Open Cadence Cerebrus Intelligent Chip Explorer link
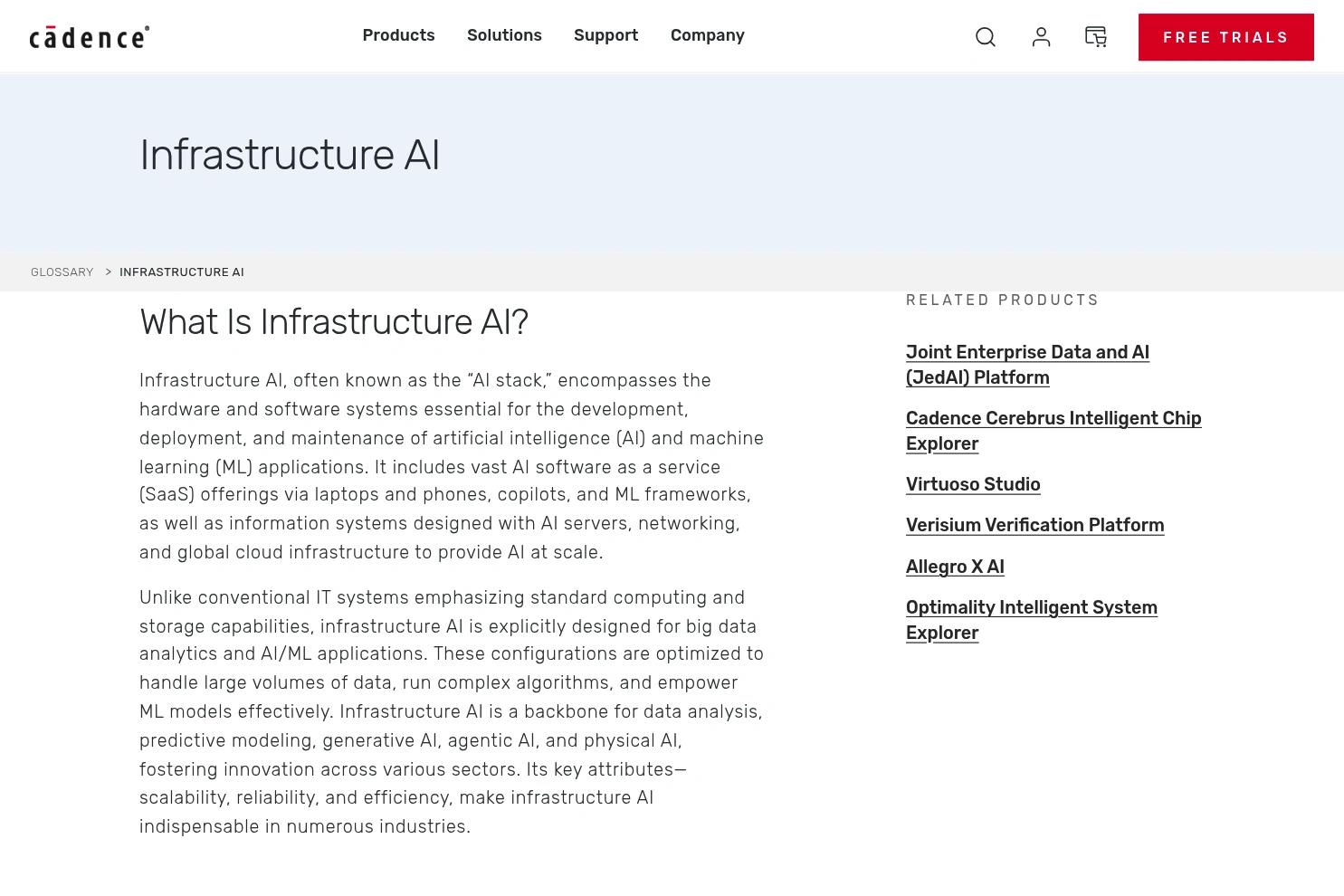 (1053, 431)
